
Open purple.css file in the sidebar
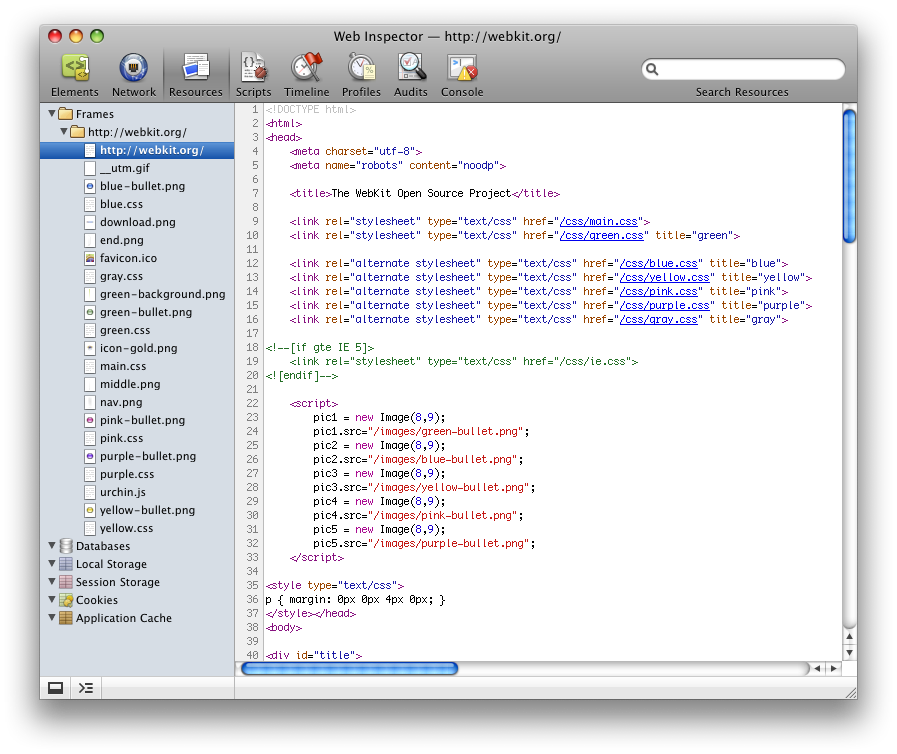coord(137,474)
